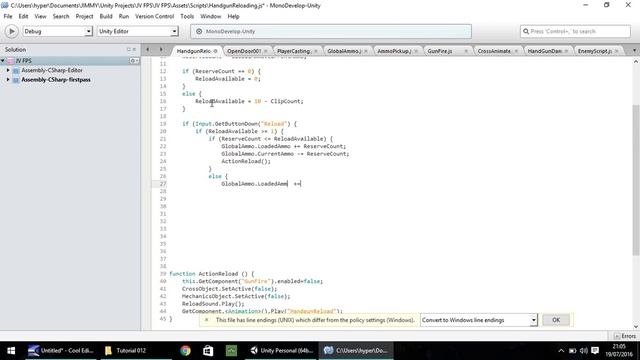This screenshot has height=360, width=640.
Task: Open the Build menu
Action: pyautogui.click(x=106, y=16)
